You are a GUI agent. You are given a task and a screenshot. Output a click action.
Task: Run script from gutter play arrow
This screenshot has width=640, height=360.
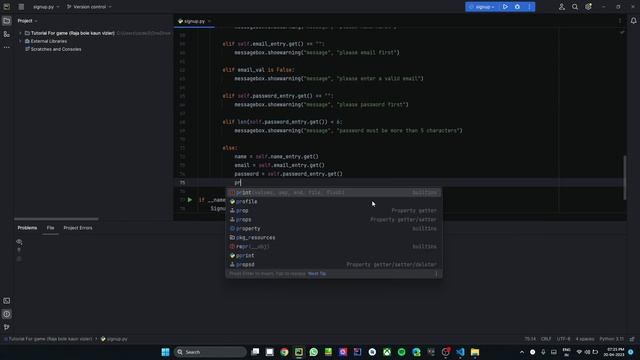(190, 200)
